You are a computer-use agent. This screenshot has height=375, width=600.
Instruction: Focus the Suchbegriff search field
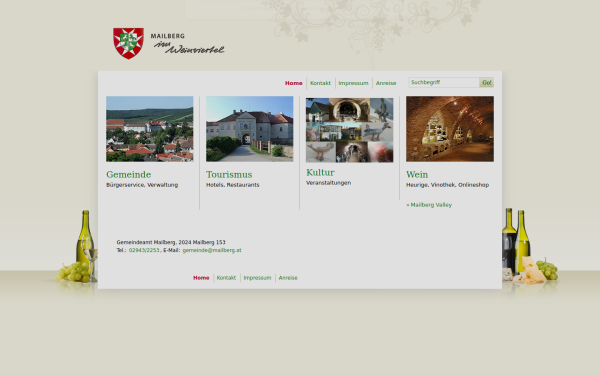click(x=444, y=83)
